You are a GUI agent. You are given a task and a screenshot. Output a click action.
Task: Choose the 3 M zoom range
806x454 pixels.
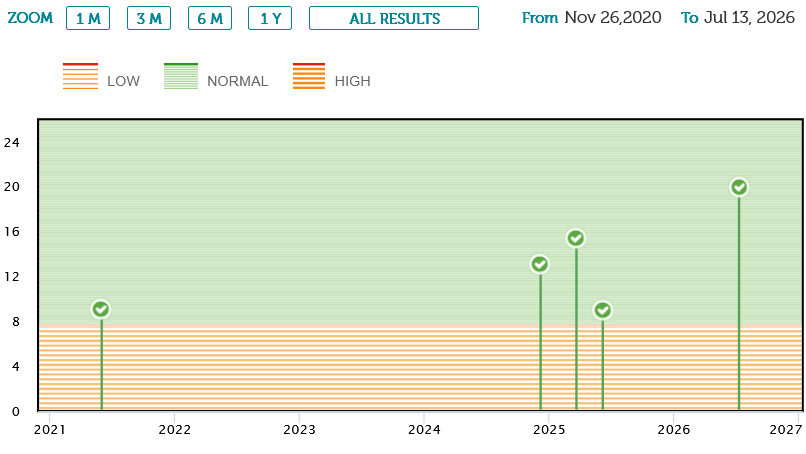[149, 19]
